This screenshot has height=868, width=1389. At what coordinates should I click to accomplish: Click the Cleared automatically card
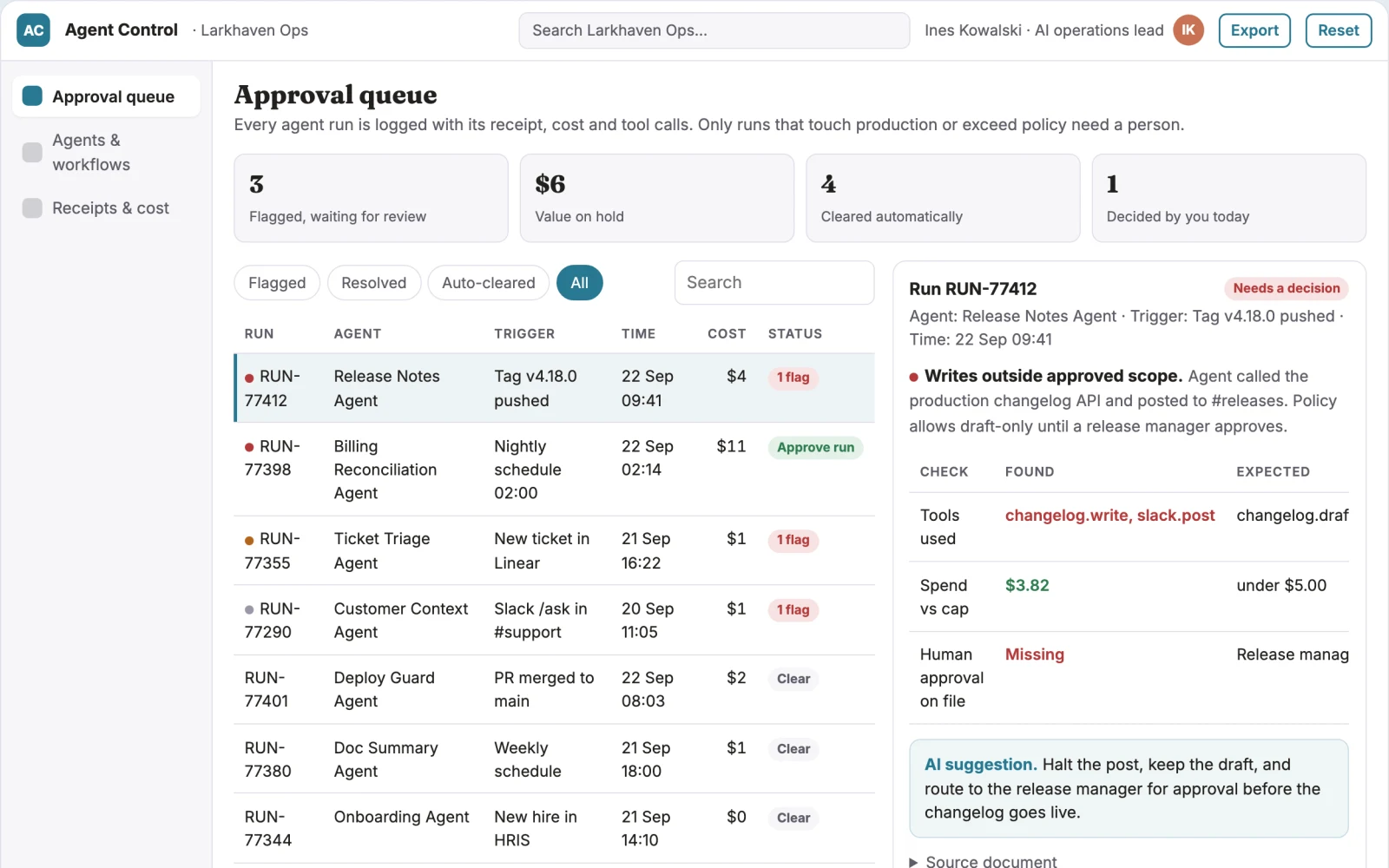pos(943,198)
